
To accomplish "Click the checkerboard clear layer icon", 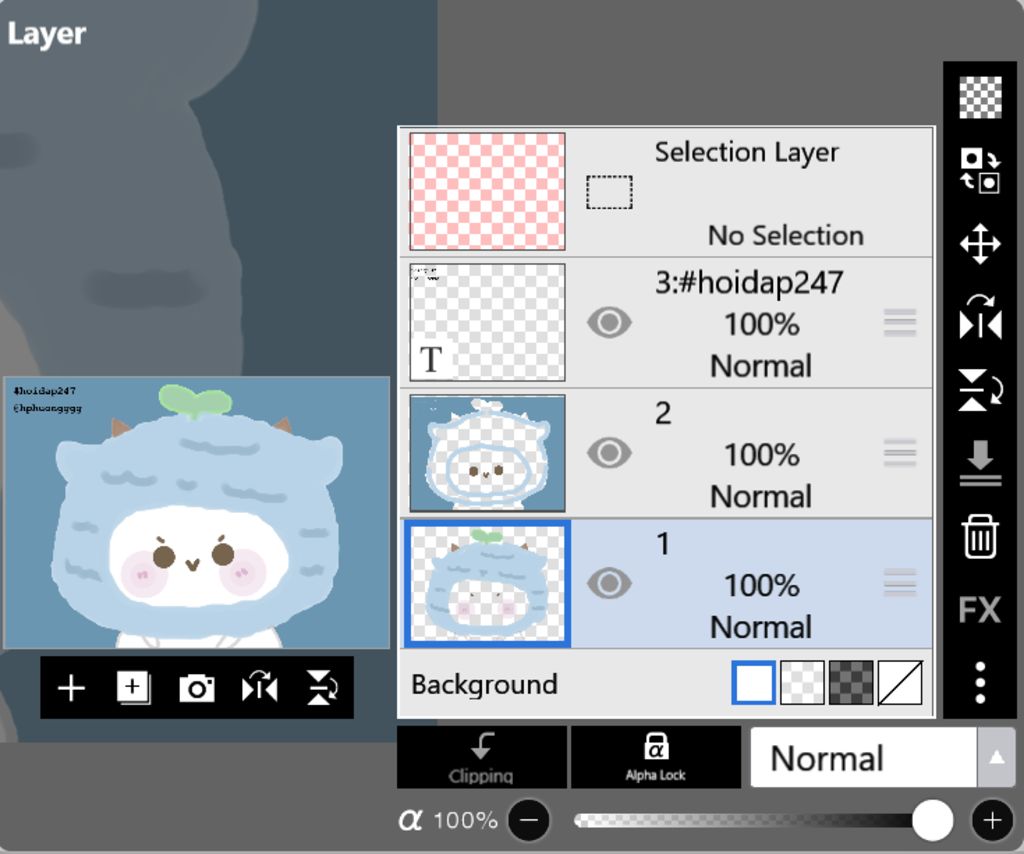I will click(980, 97).
